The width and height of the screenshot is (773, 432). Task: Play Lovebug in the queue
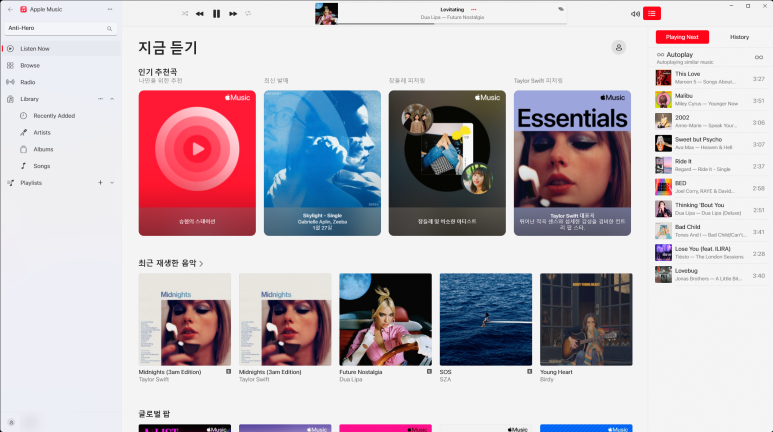710,275
